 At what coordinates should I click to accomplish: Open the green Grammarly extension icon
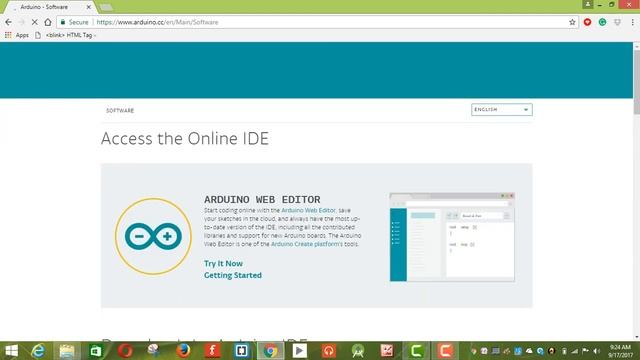(602, 22)
